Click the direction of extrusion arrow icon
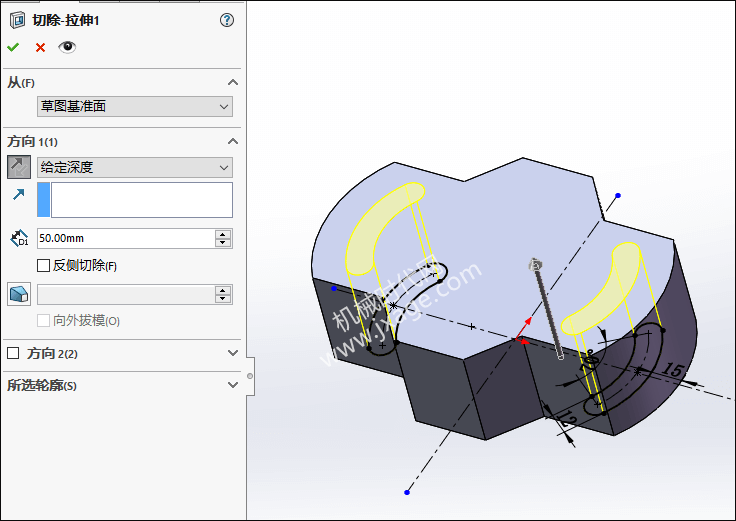The width and height of the screenshot is (736, 521). [x=19, y=194]
